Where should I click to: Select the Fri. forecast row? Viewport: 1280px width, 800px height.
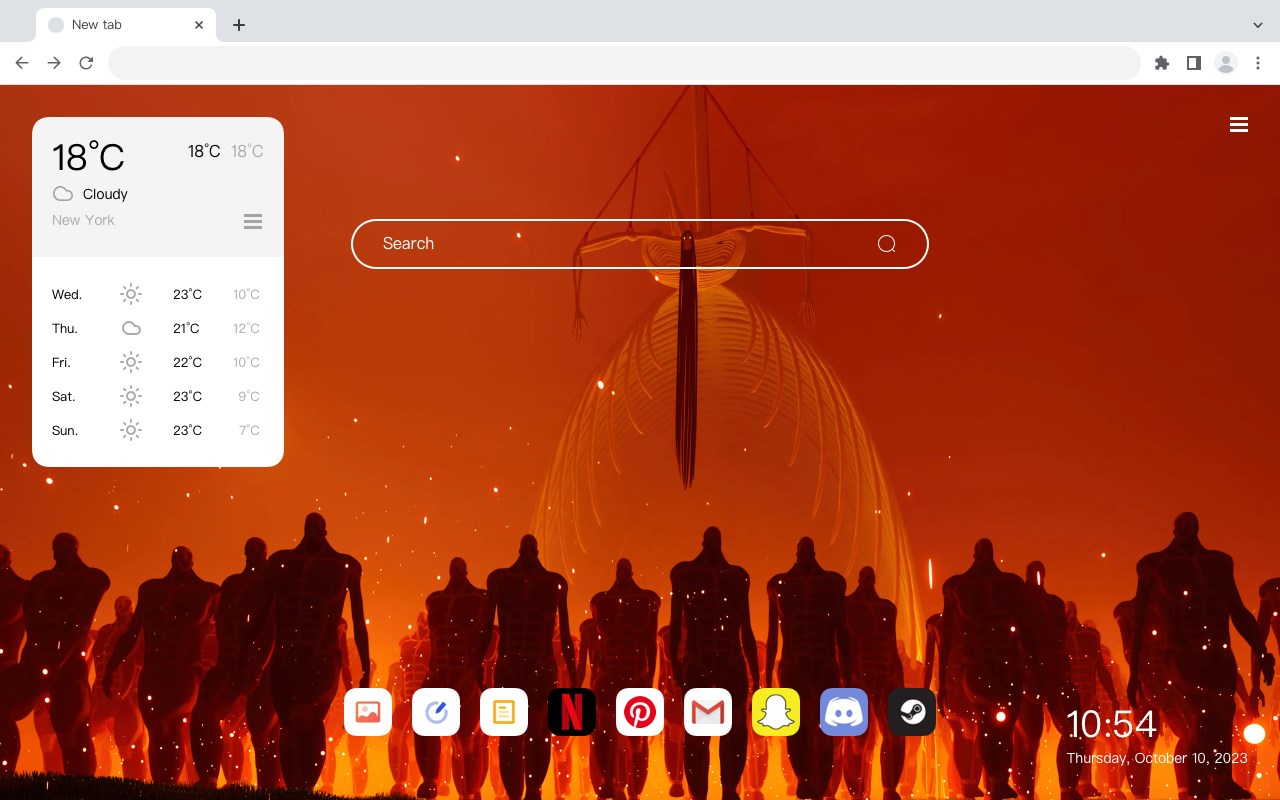point(157,362)
